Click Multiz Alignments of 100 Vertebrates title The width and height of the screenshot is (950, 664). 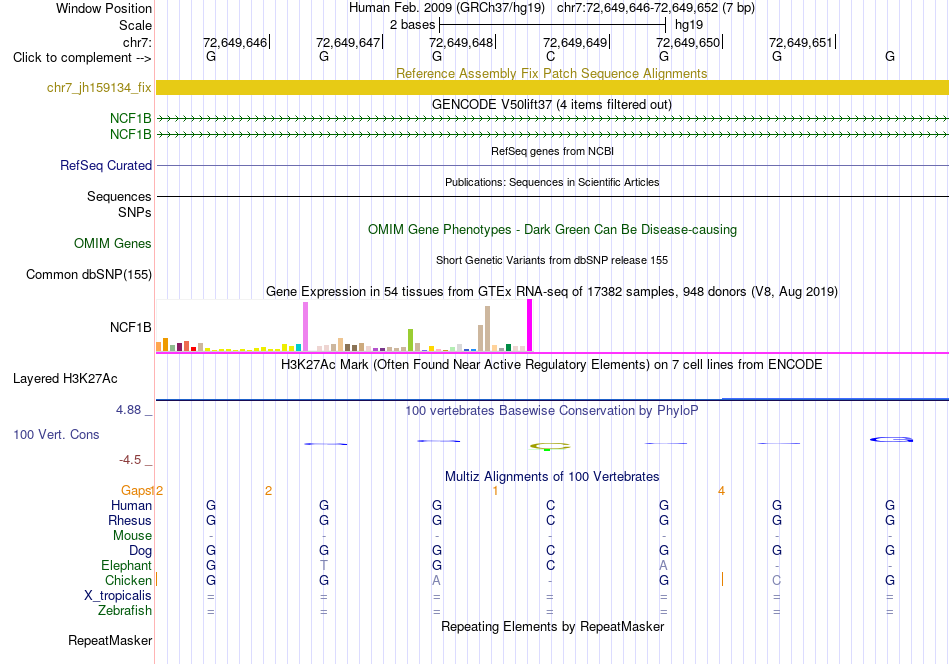[x=552, y=476]
